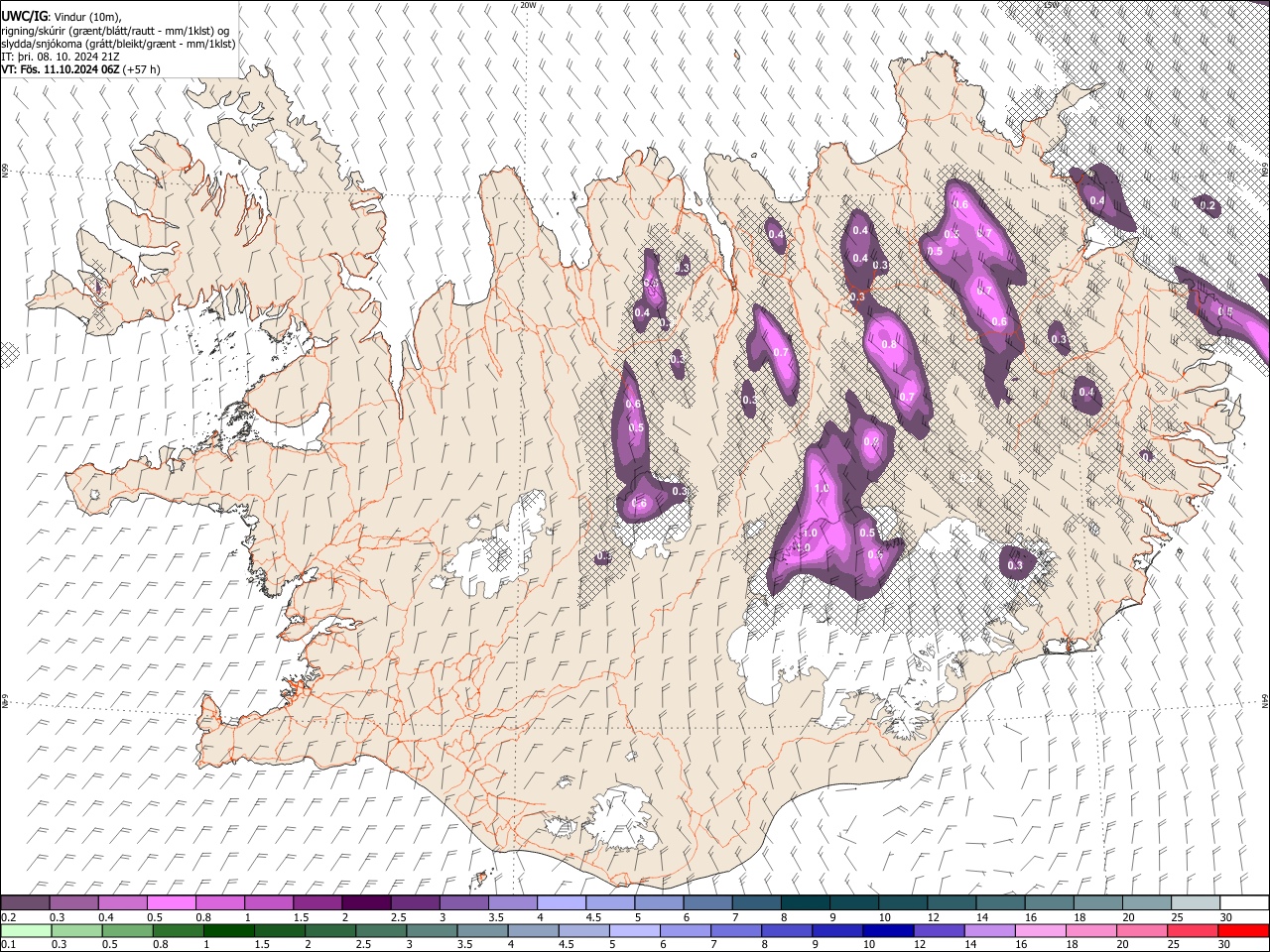The image size is (1270, 952).
Task: Pick the swatch starting at 6 on the snow scale
Action: (705, 902)
